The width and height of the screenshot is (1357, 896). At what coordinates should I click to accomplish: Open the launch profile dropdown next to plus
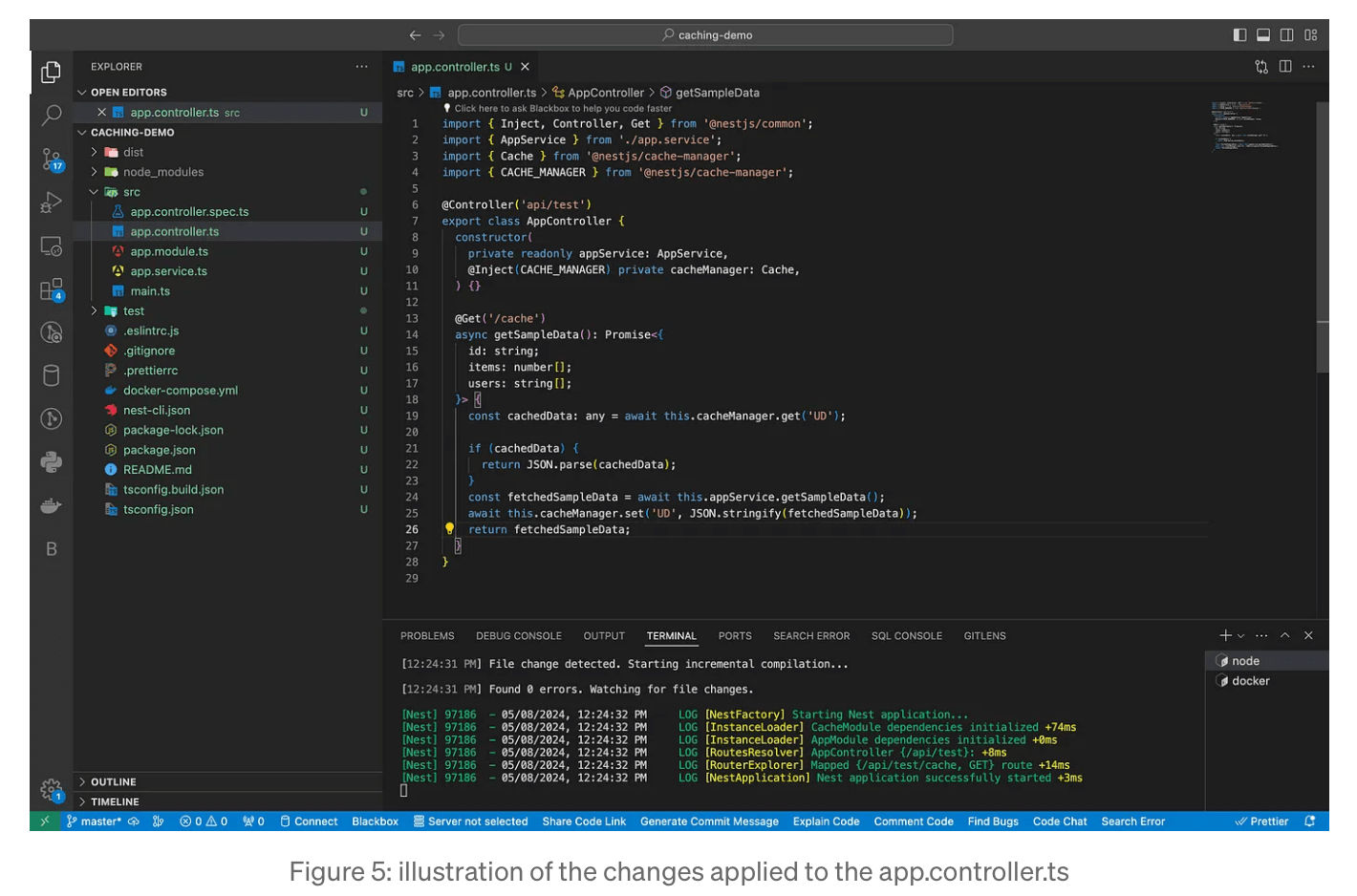(1241, 636)
